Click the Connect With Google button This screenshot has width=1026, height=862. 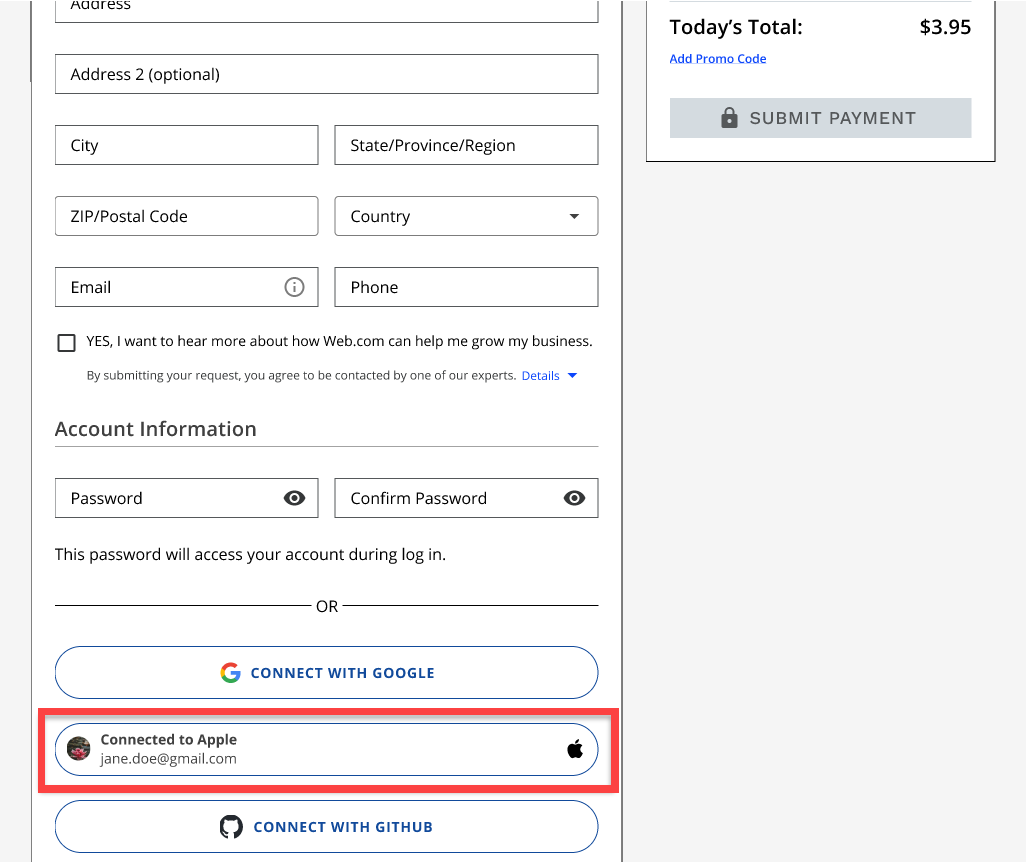click(326, 672)
